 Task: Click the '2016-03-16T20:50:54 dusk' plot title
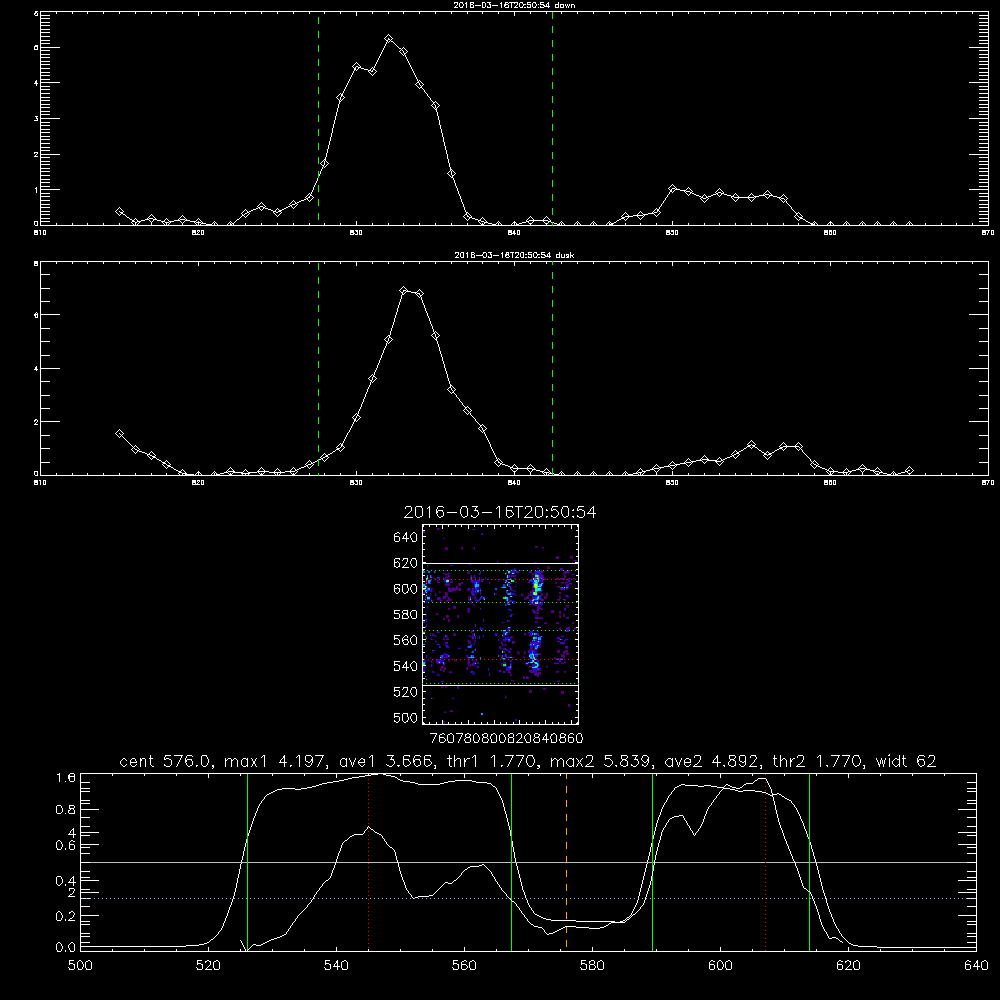(x=514, y=255)
